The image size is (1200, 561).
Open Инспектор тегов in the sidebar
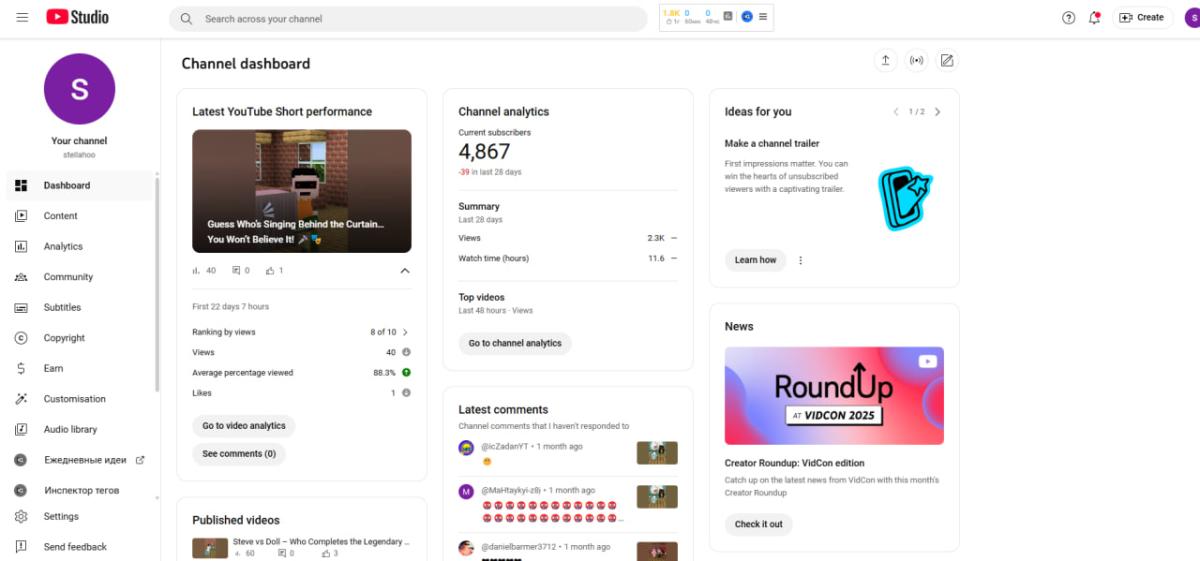(82, 490)
